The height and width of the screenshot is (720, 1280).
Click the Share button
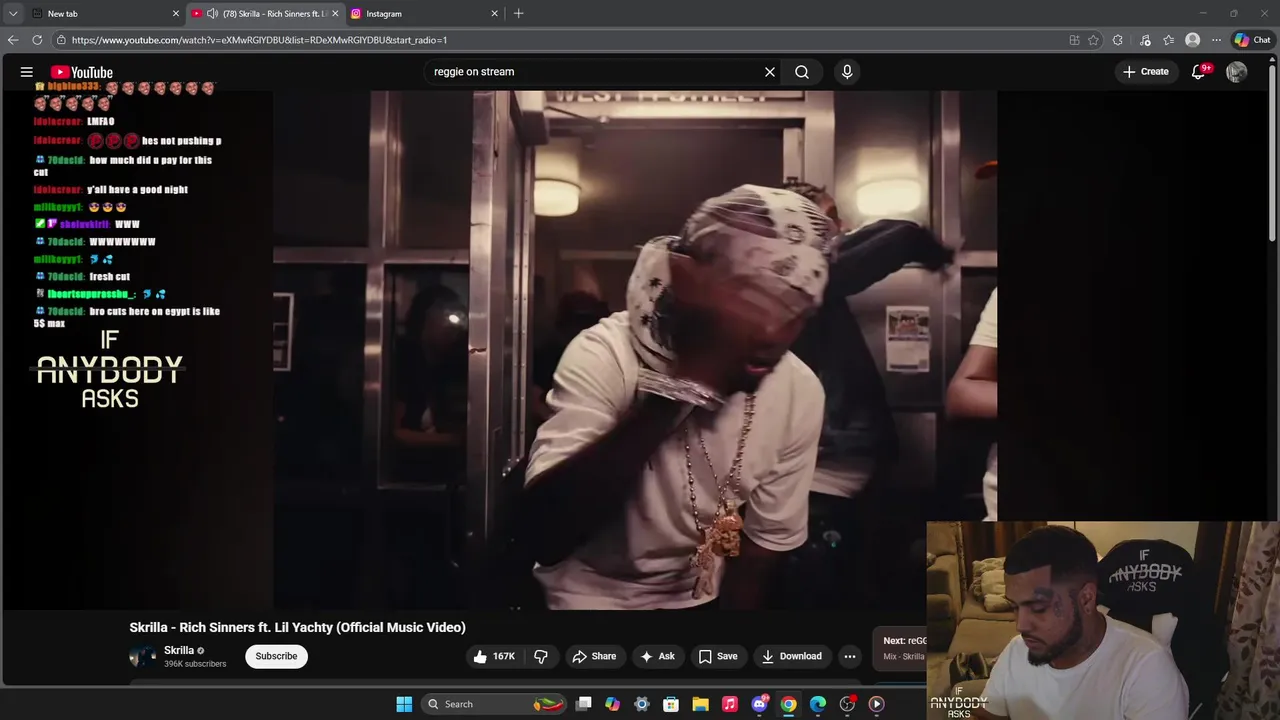tap(594, 656)
